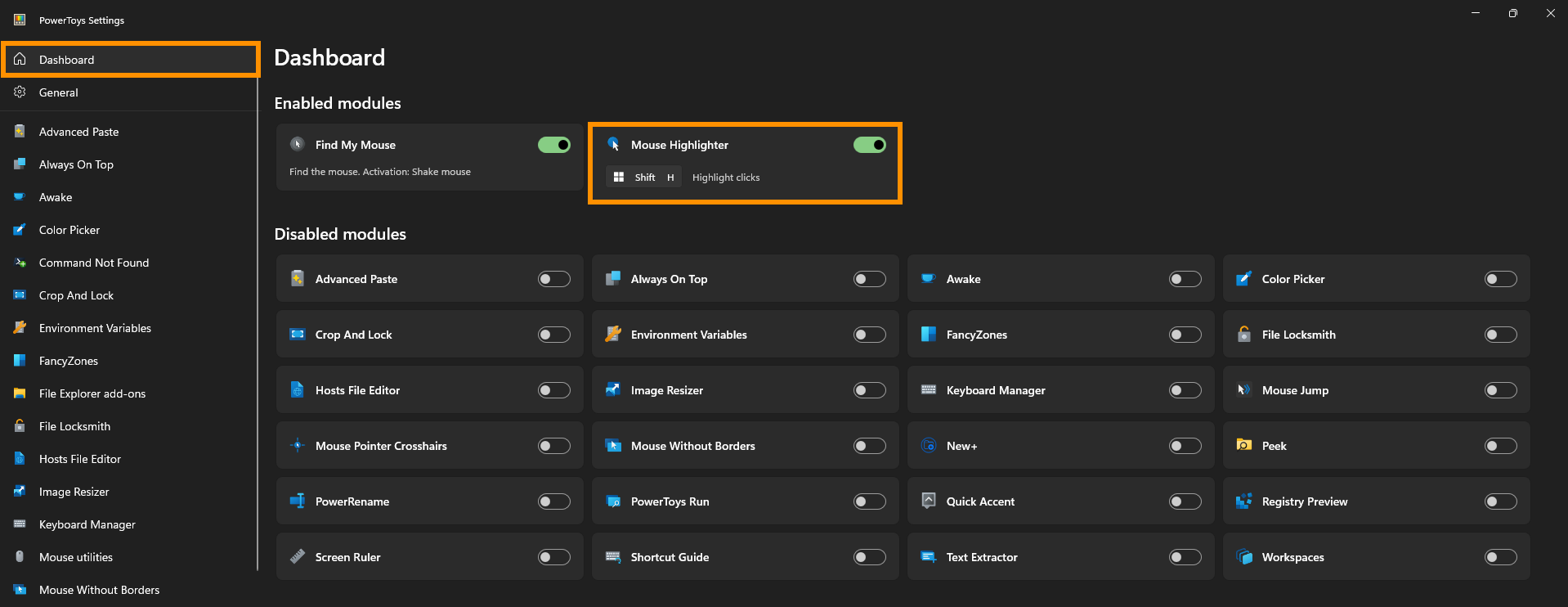This screenshot has height=607, width=1568.
Task: Disable the Find My Mouse toggle
Action: [554, 145]
